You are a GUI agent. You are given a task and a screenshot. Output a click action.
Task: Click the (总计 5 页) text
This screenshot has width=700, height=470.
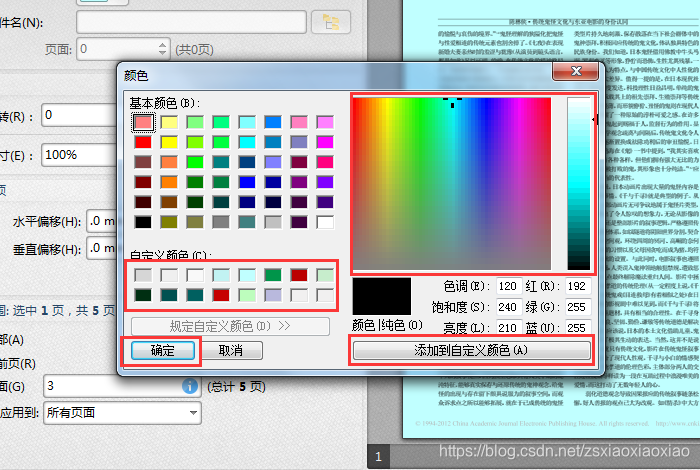[x=237, y=387]
